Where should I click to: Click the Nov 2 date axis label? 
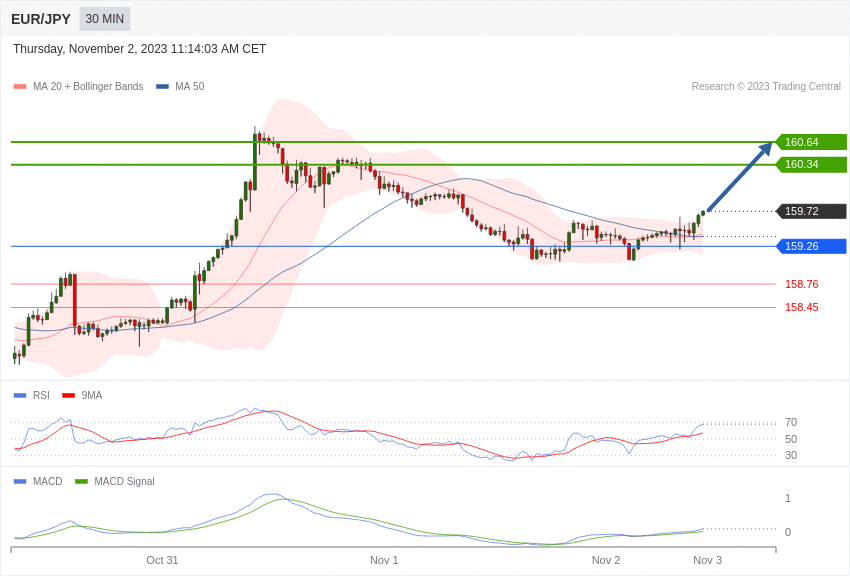click(606, 560)
